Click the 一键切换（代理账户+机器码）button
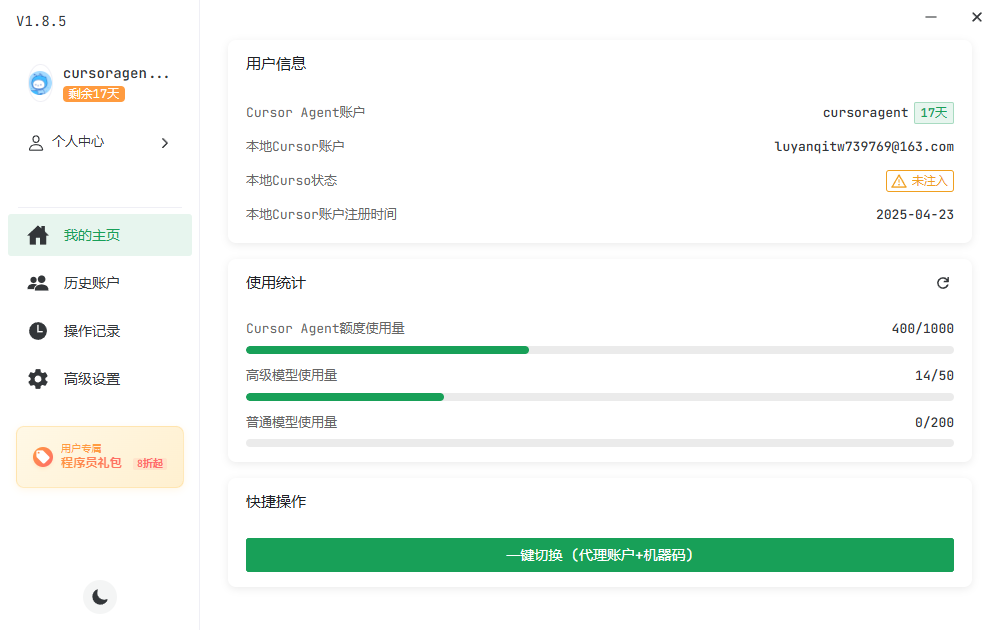Viewport: 1000px width, 630px height. point(599,555)
